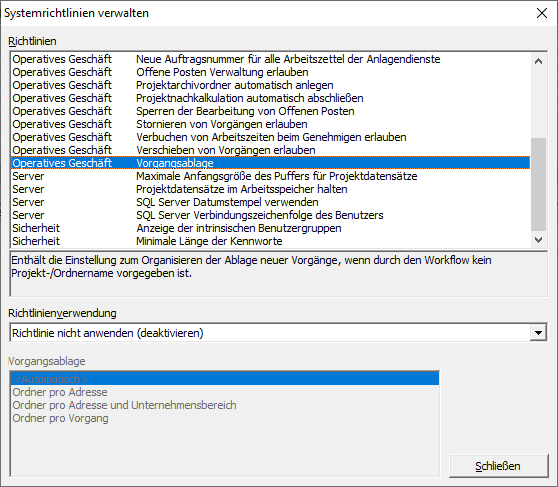Image resolution: width=558 pixels, height=487 pixels.
Task: Select 'Projektdatensätze im Arbeitsspeicher halten' policy
Action: coord(270,189)
